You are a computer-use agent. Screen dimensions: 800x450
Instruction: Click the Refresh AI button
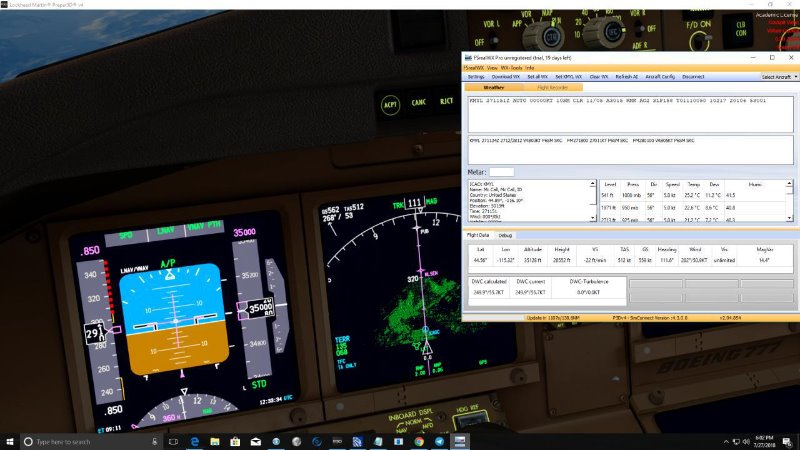click(x=627, y=77)
